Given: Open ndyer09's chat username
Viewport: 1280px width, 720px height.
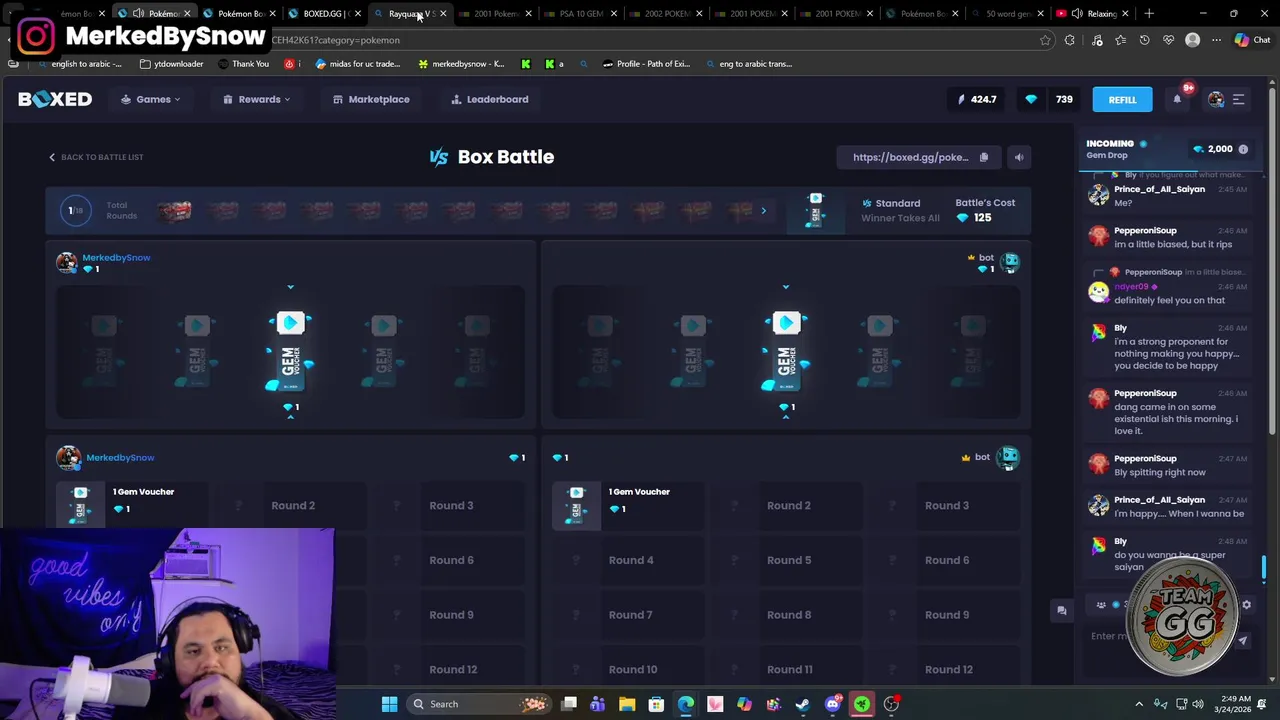Looking at the screenshot, I should (x=1131, y=286).
